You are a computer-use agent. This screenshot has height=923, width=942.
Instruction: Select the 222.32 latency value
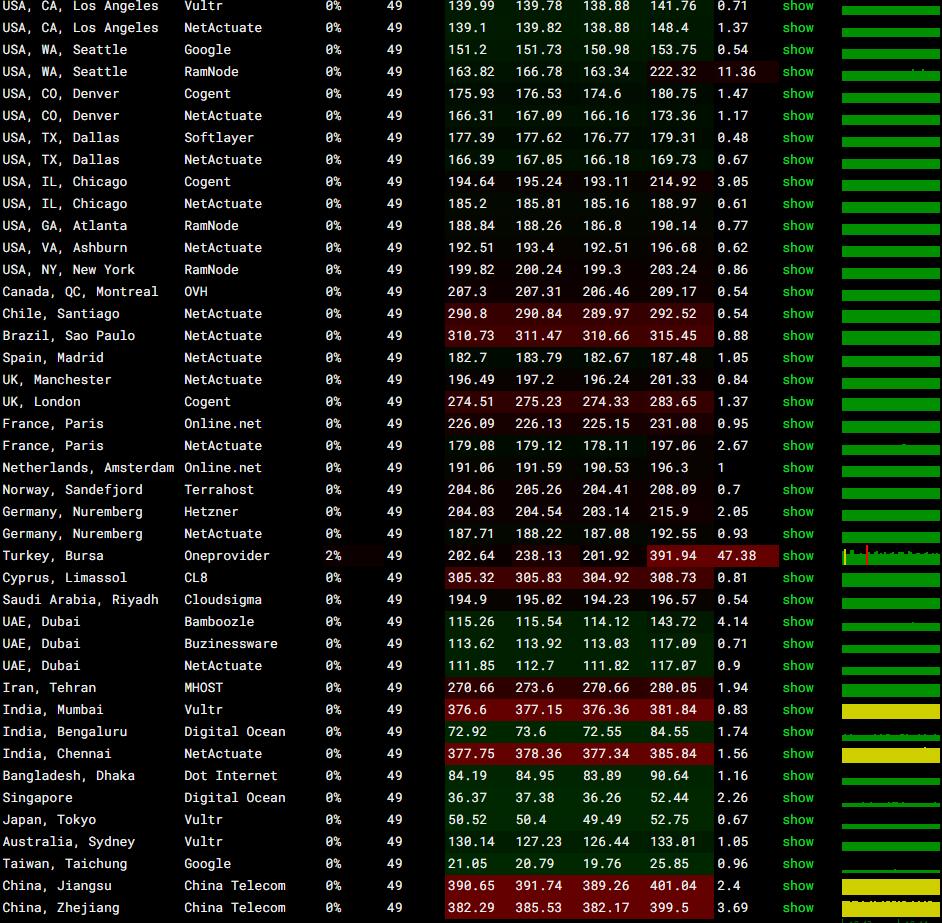click(673, 72)
